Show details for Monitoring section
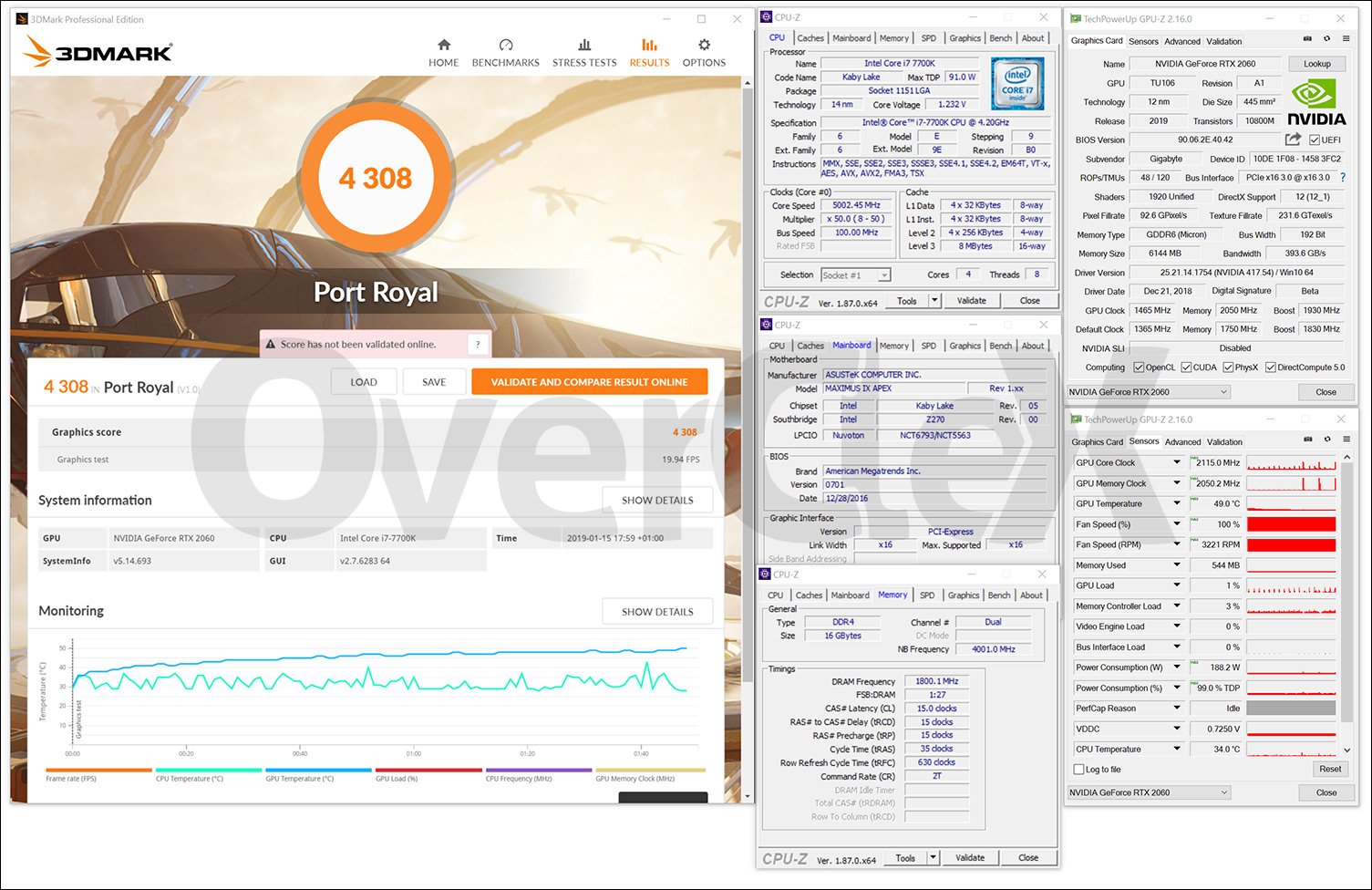Viewport: 1372px width, 890px height. pyautogui.click(x=657, y=611)
